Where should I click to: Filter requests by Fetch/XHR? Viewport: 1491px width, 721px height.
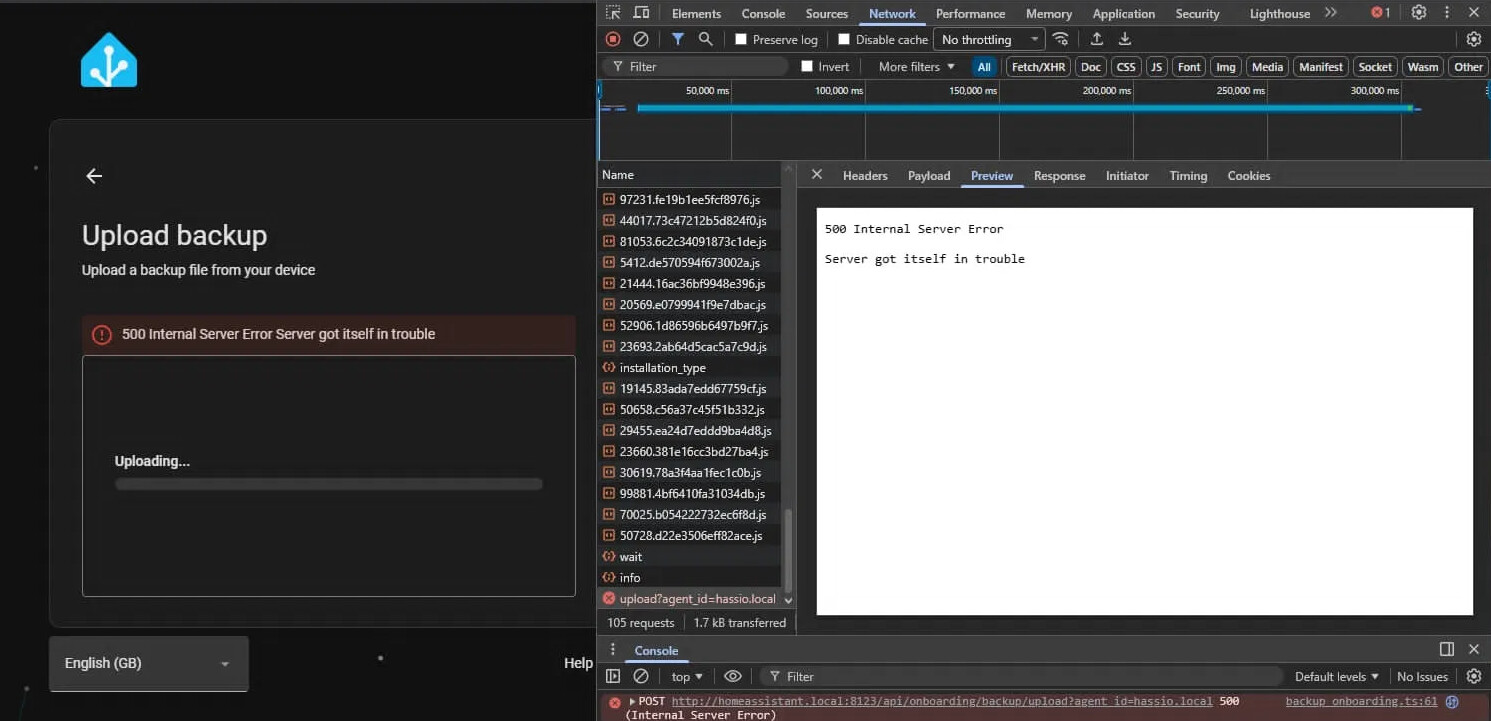tap(1038, 66)
